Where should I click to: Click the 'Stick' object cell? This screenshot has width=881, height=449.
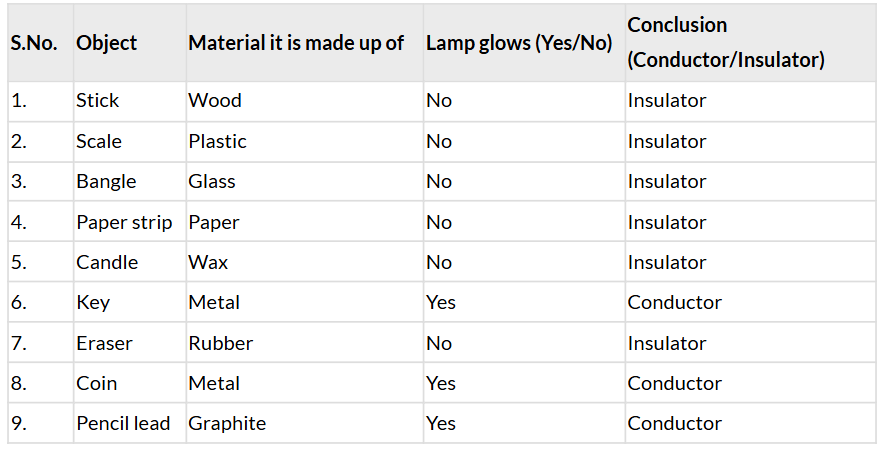[x=98, y=101]
